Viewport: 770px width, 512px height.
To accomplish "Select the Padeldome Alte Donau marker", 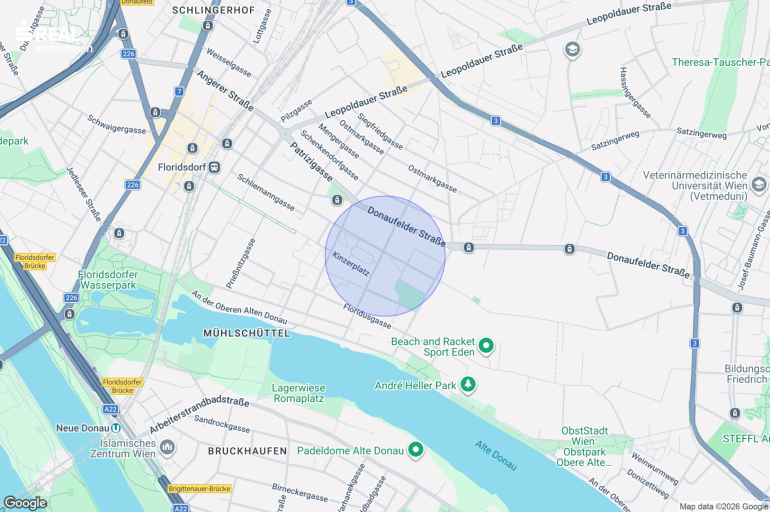I will pos(416,450).
